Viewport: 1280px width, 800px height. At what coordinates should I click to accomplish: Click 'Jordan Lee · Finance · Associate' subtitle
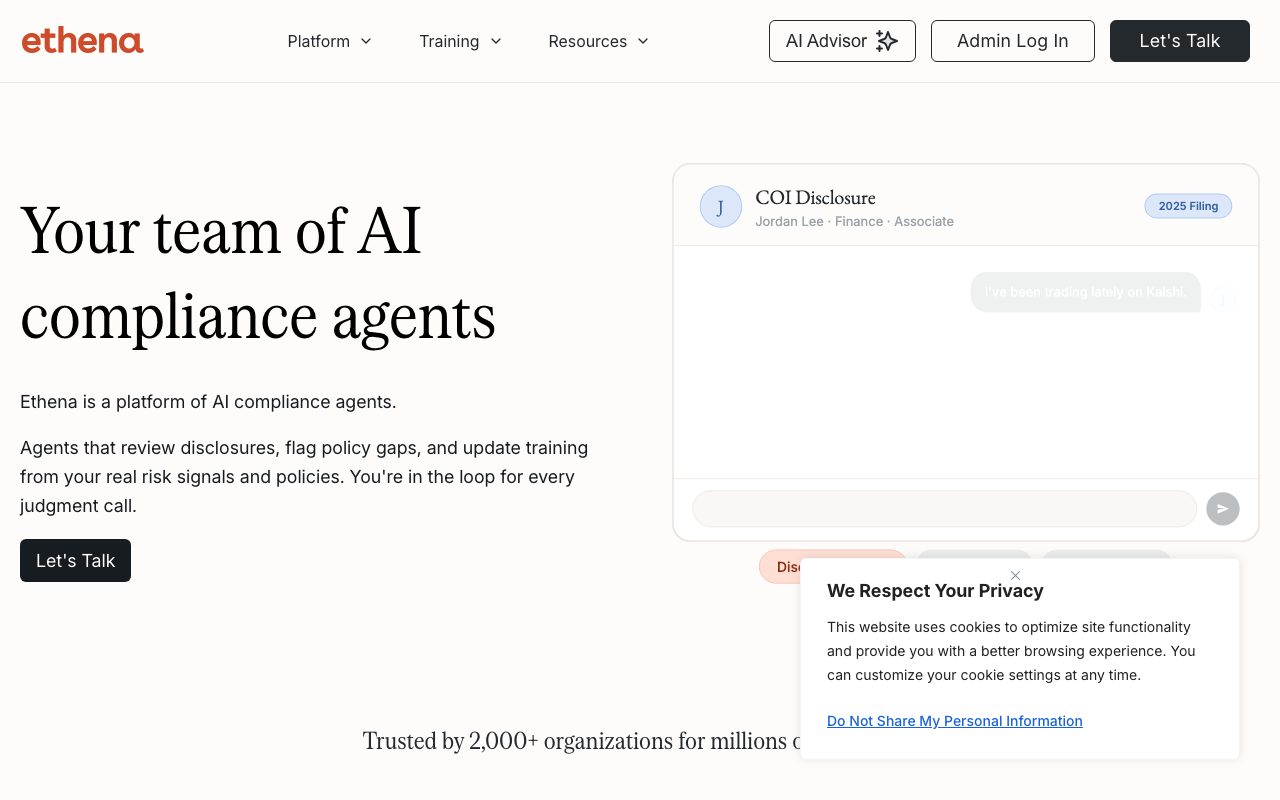854,221
